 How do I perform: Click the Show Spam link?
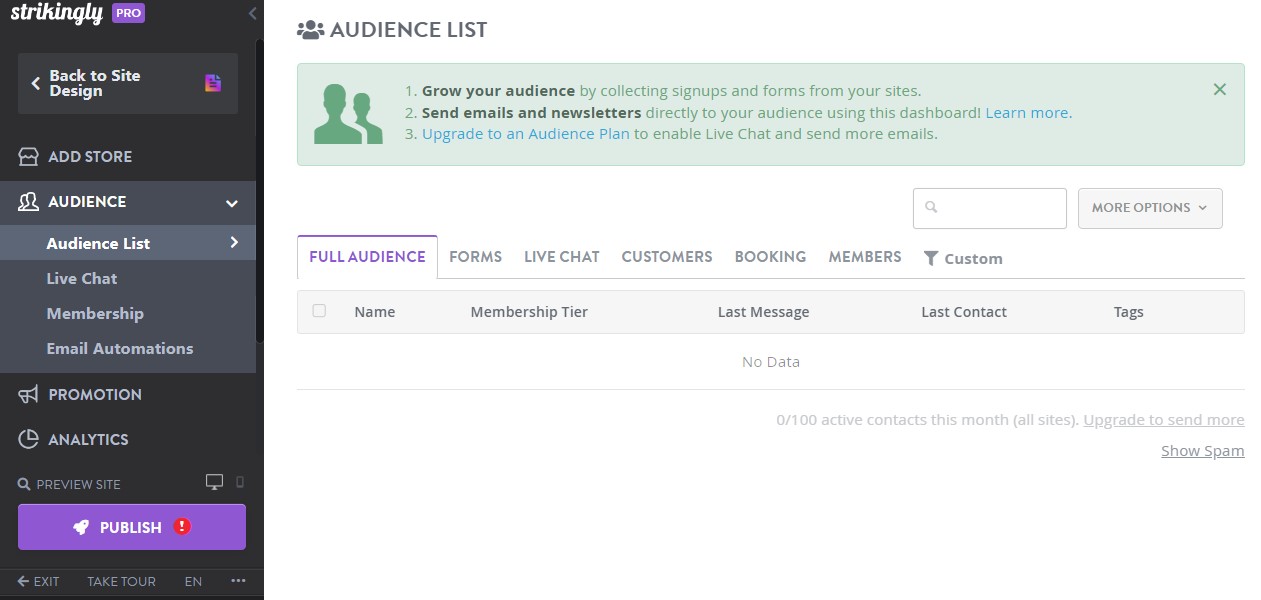(x=1201, y=450)
